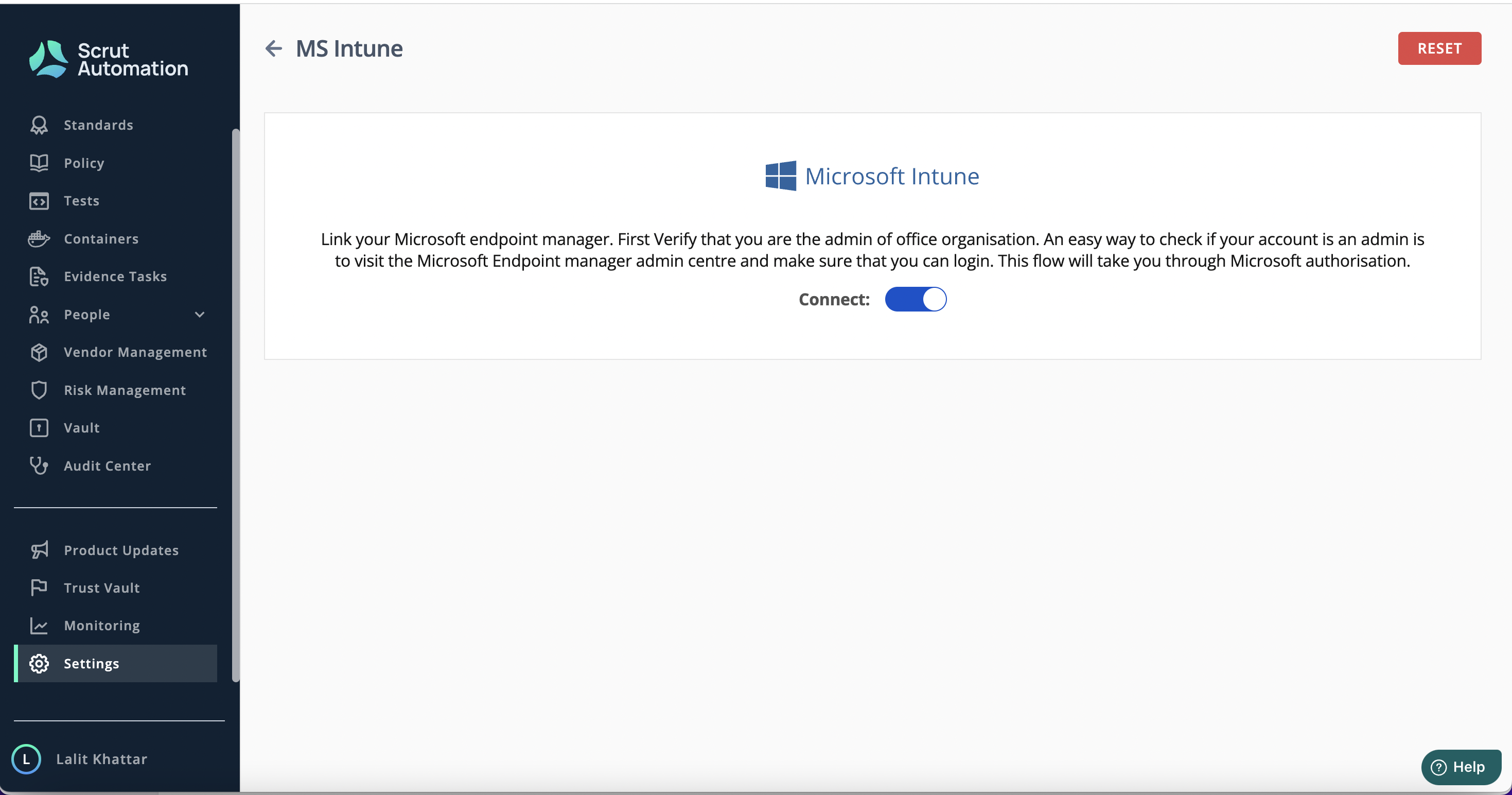Click the Vendor Management box icon
Viewport: 1512px width, 795px height.
coord(39,352)
